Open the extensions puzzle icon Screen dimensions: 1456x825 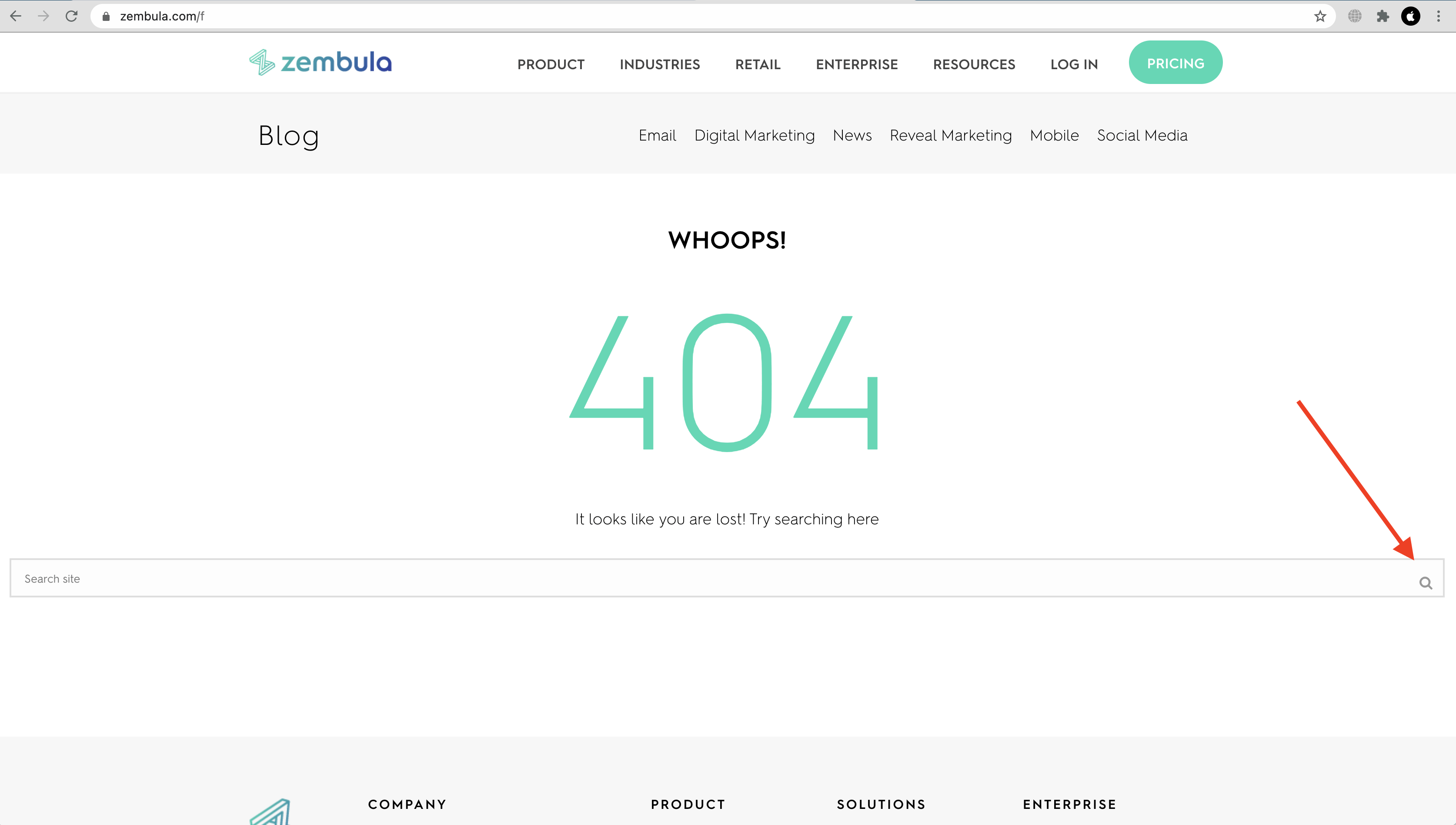(x=1383, y=17)
